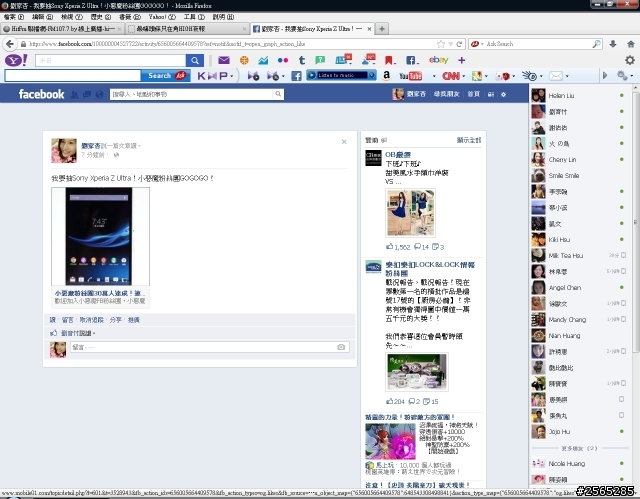Click the LOCK&LOCK cookware thumbnail
Viewport: 640px width, 499px height.
point(417,372)
